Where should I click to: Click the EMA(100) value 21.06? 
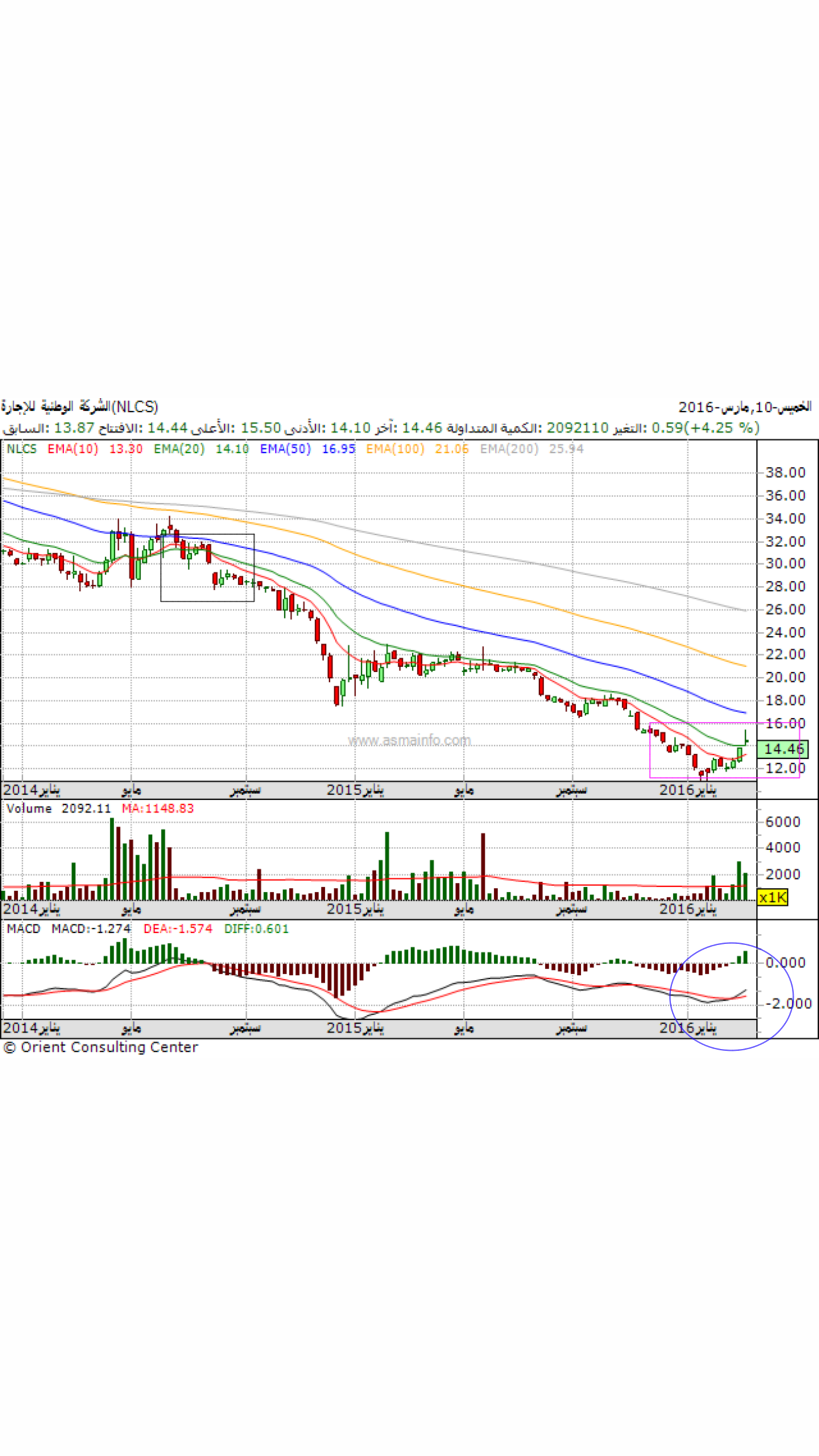(452, 449)
